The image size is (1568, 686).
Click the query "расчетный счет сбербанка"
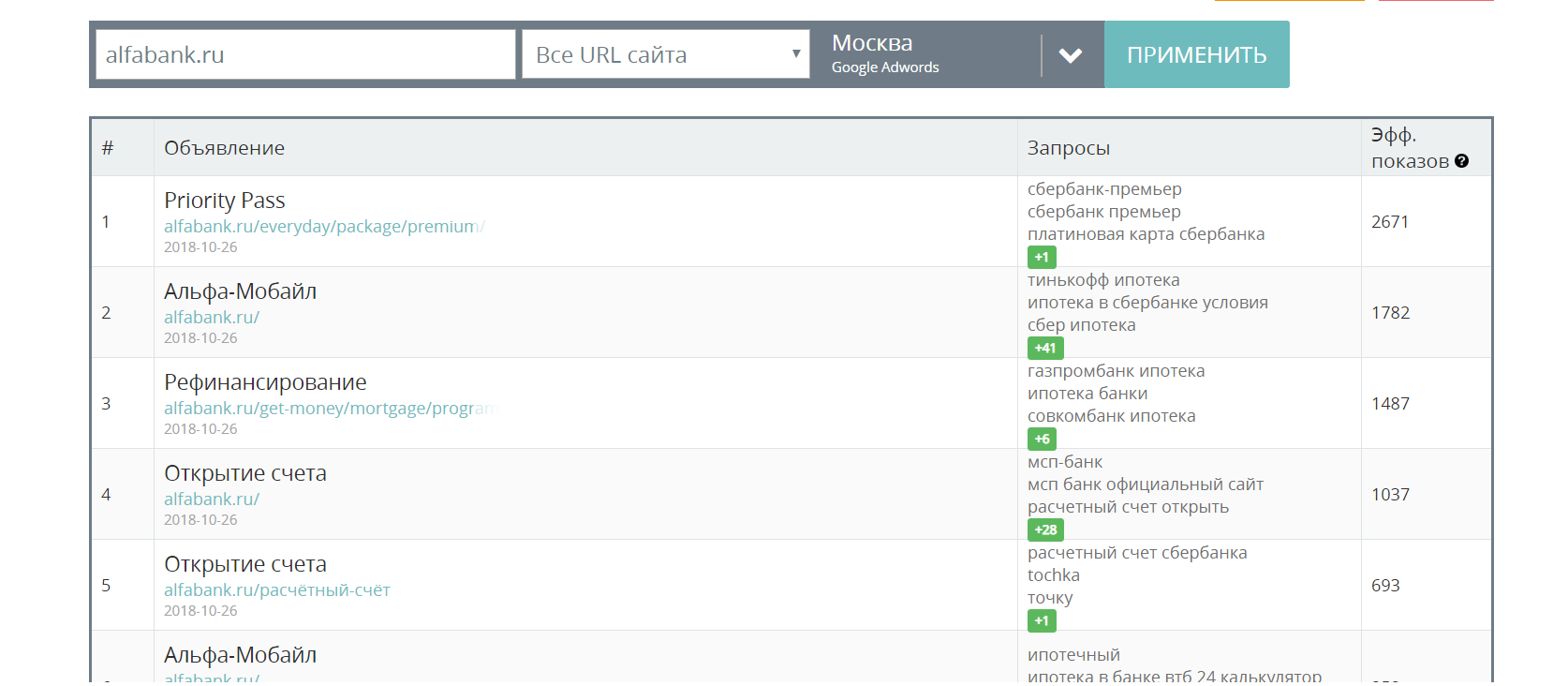(1137, 553)
